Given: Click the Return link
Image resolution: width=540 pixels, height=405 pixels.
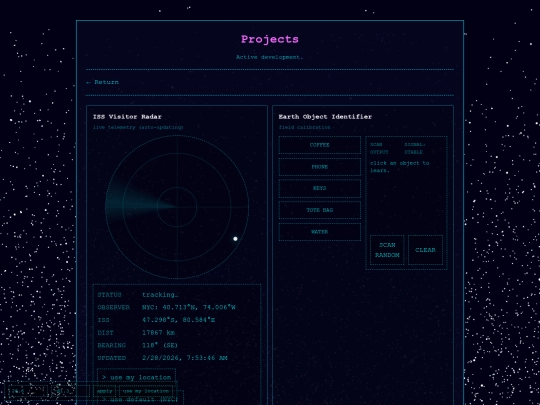Looking at the screenshot, I should click(102, 82).
